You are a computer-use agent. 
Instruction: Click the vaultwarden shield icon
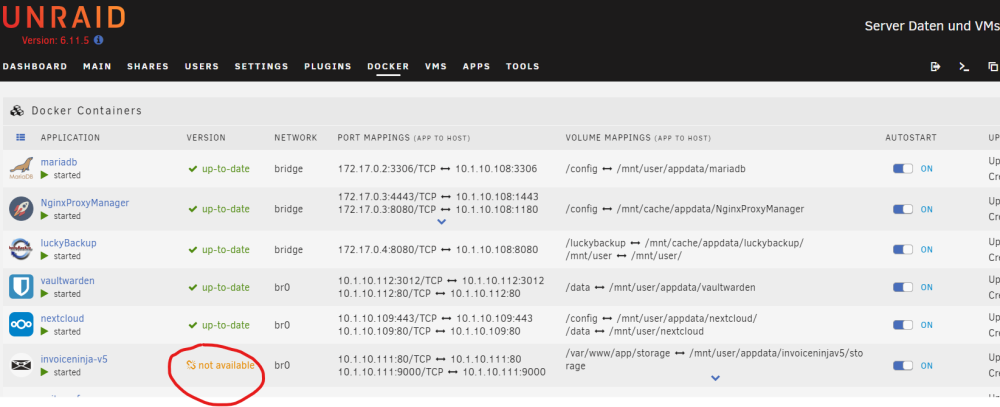[21, 286]
